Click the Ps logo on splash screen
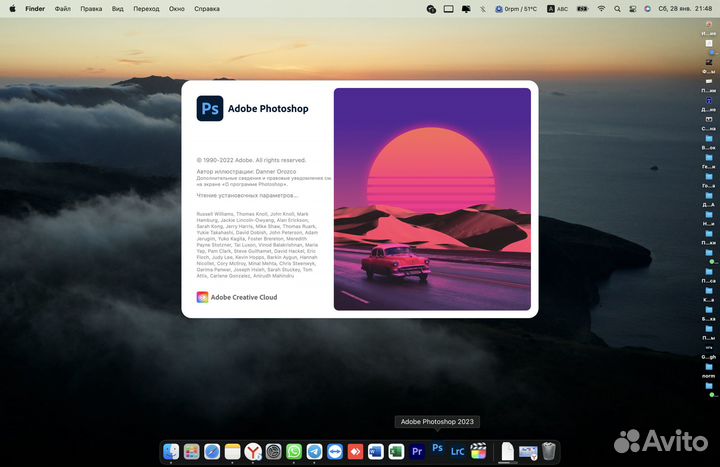The width and height of the screenshot is (720, 467). pos(210,108)
